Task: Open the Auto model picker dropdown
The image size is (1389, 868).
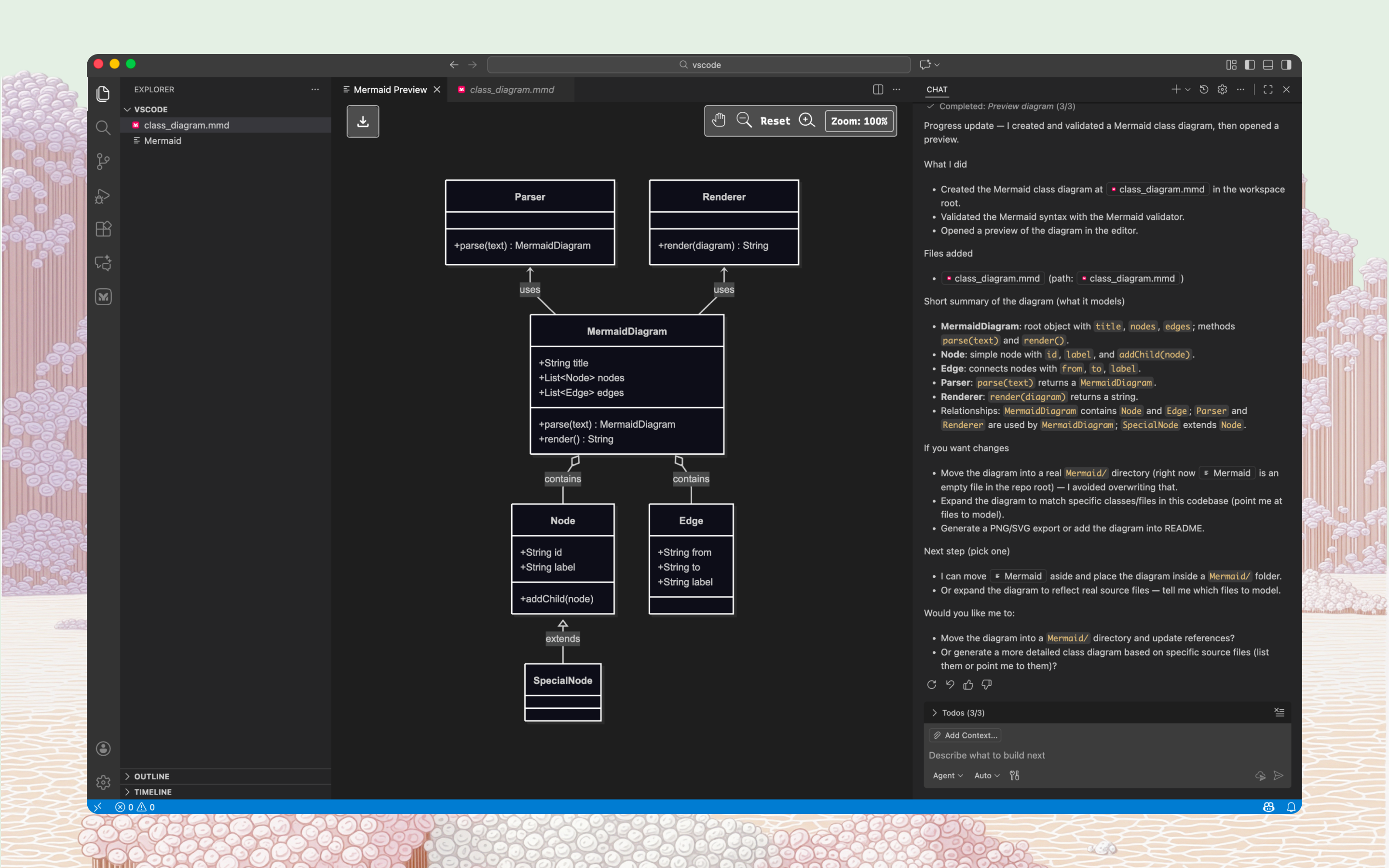Action: point(986,775)
